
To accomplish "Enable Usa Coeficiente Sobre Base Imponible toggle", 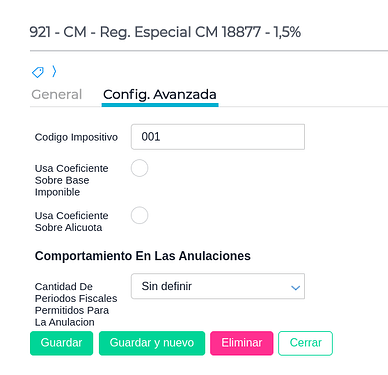I will [x=139, y=168].
